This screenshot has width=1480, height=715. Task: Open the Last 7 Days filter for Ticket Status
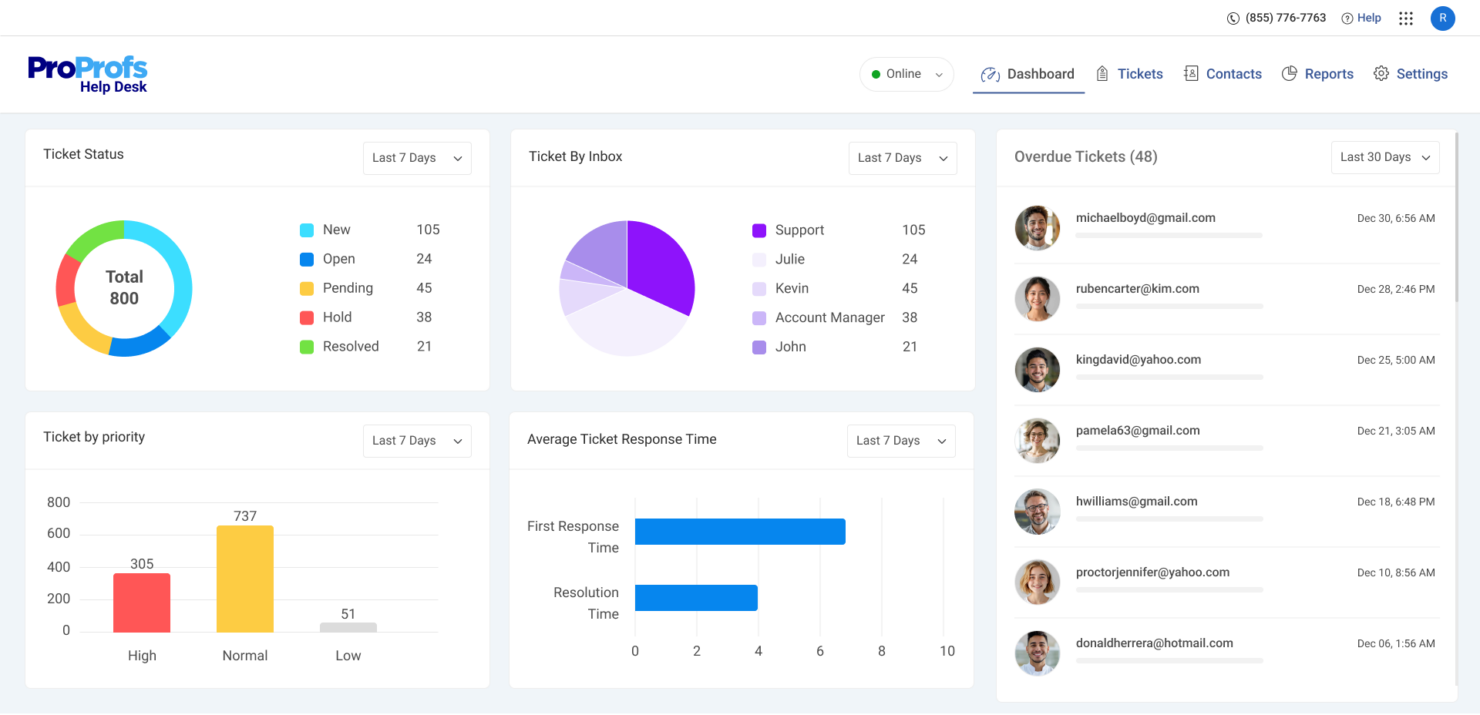tap(416, 157)
